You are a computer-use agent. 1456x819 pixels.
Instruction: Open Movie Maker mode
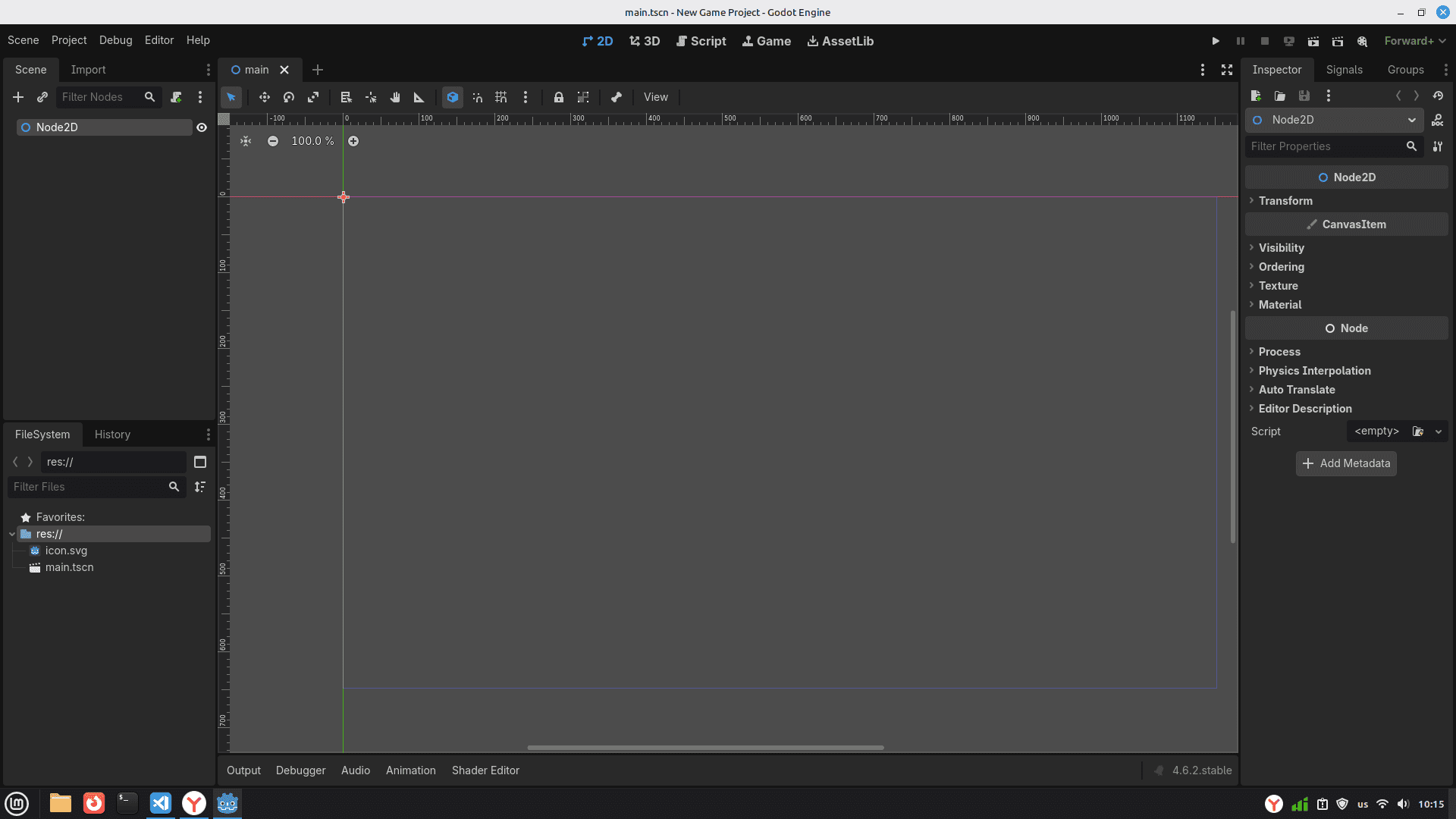point(1363,41)
